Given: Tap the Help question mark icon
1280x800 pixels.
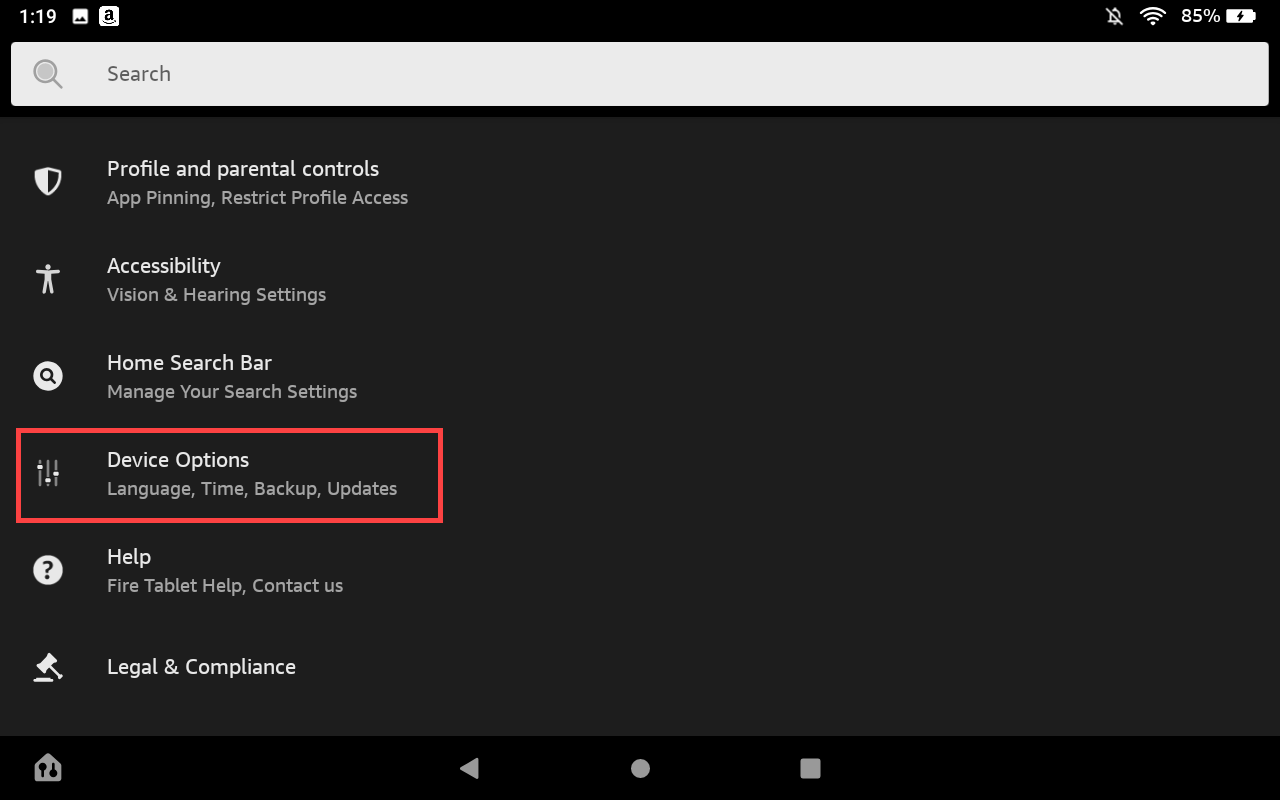Looking at the screenshot, I should click(48, 570).
